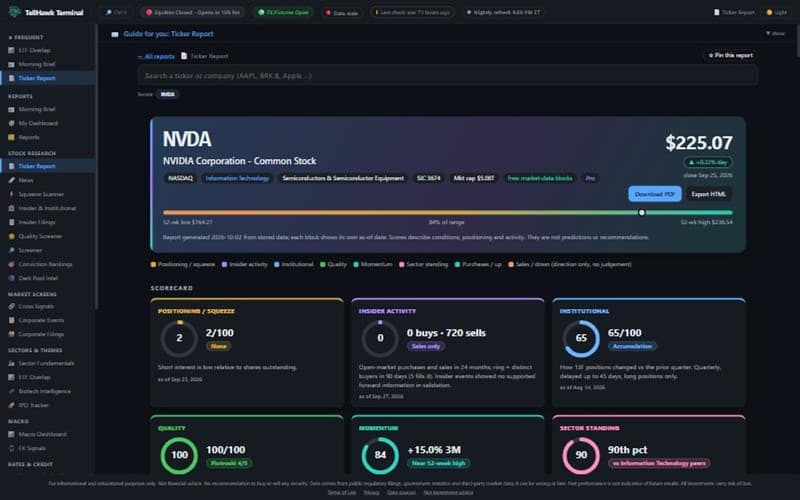Select Ticker Report under Frequent
This screenshot has height=500, width=800.
pyautogui.click(x=47, y=78)
